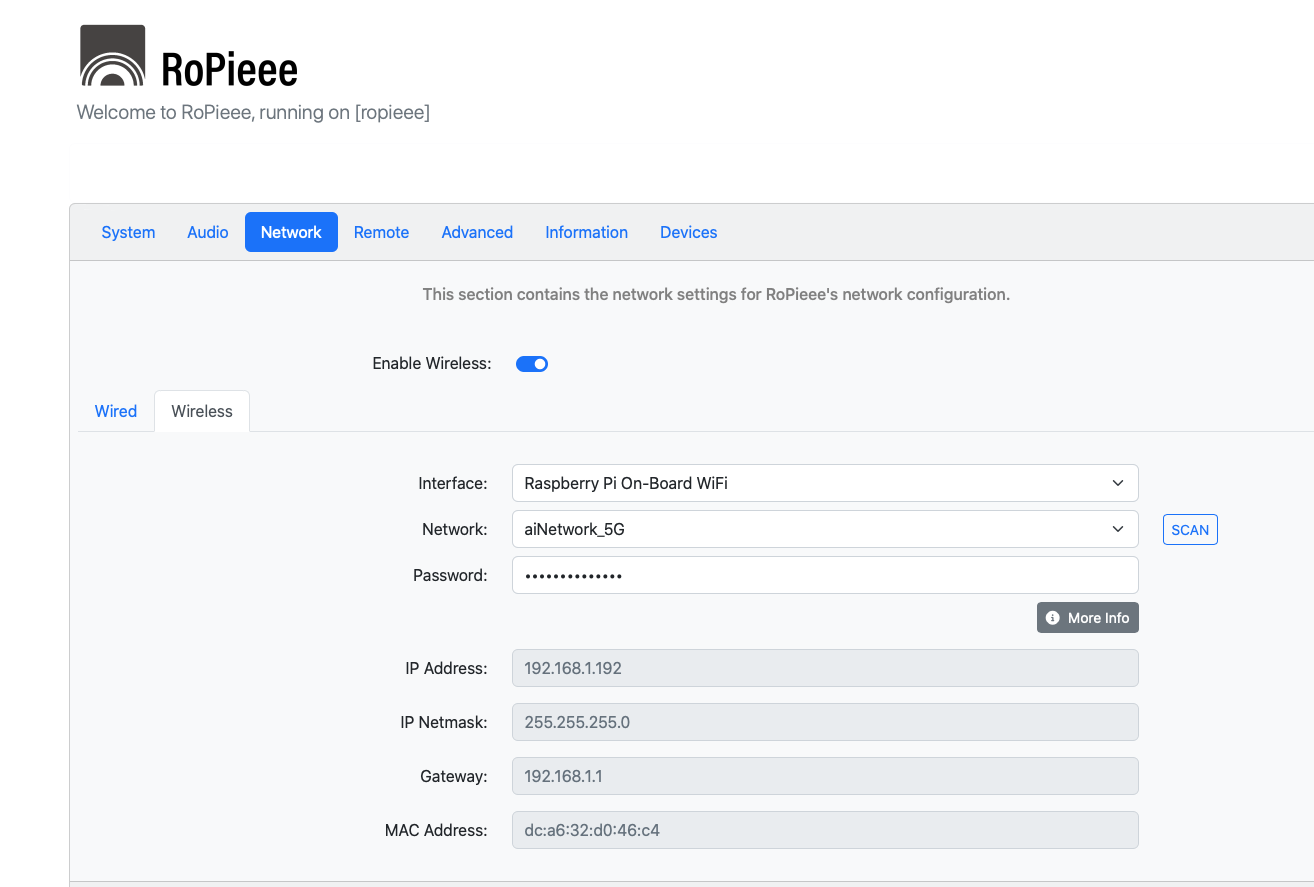The width and height of the screenshot is (1314, 887).
Task: Switch to the Wired tab
Action: coord(115,411)
